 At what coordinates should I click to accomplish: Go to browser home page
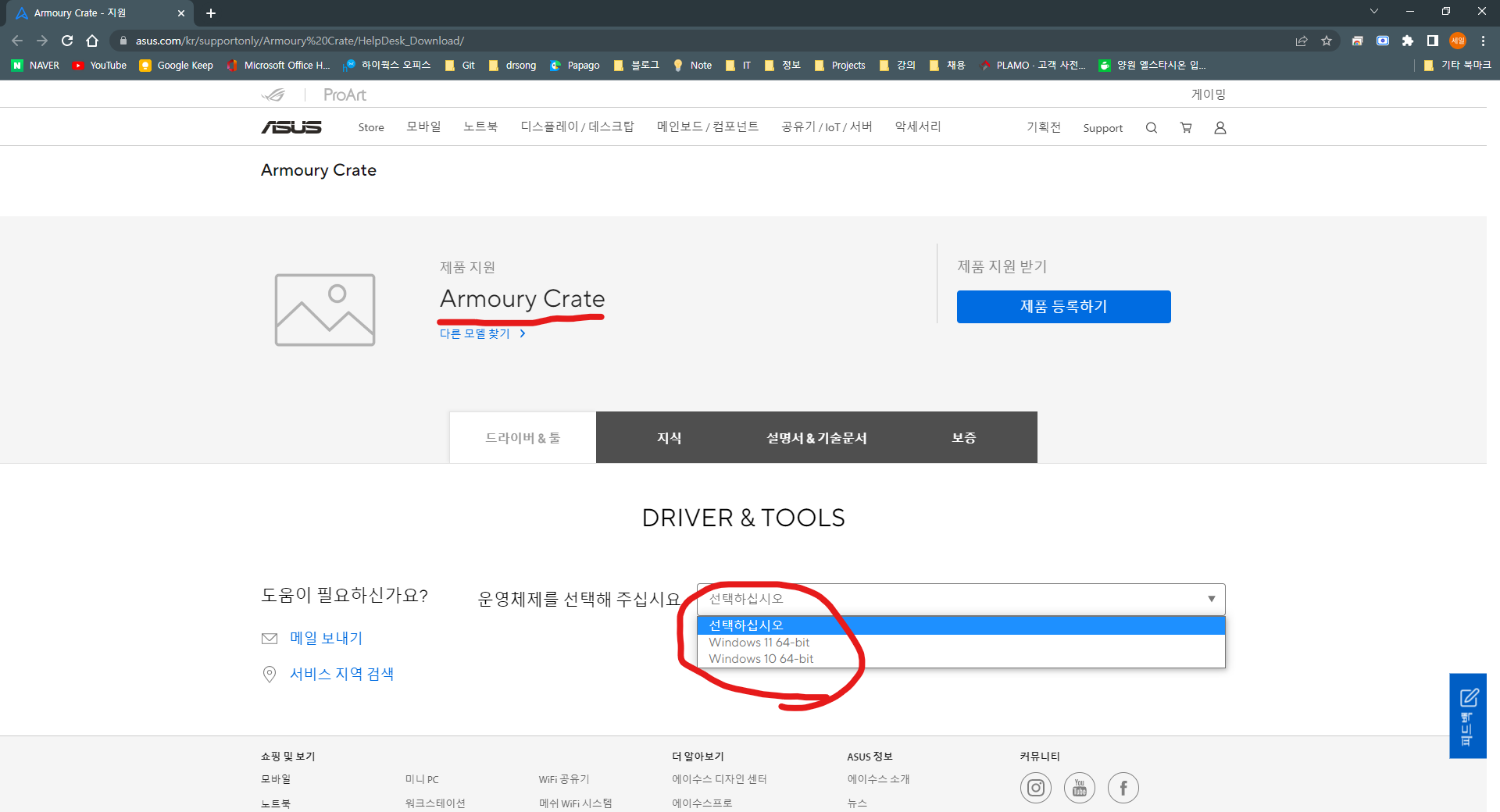pyautogui.click(x=92, y=41)
